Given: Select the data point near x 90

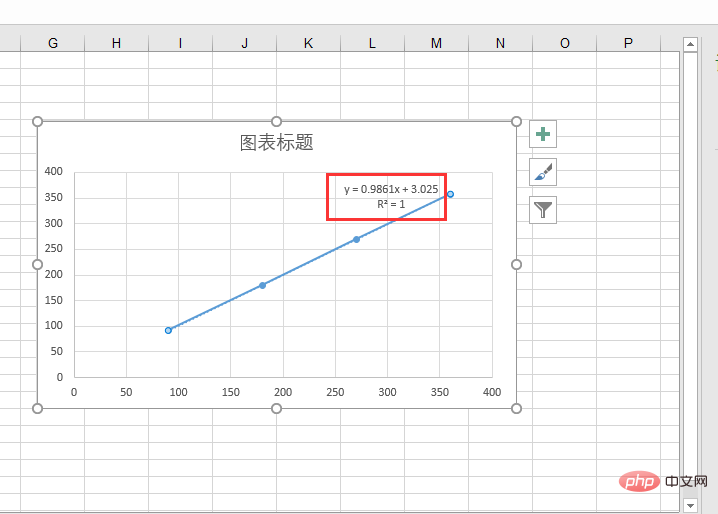Looking at the screenshot, I should (x=168, y=330).
